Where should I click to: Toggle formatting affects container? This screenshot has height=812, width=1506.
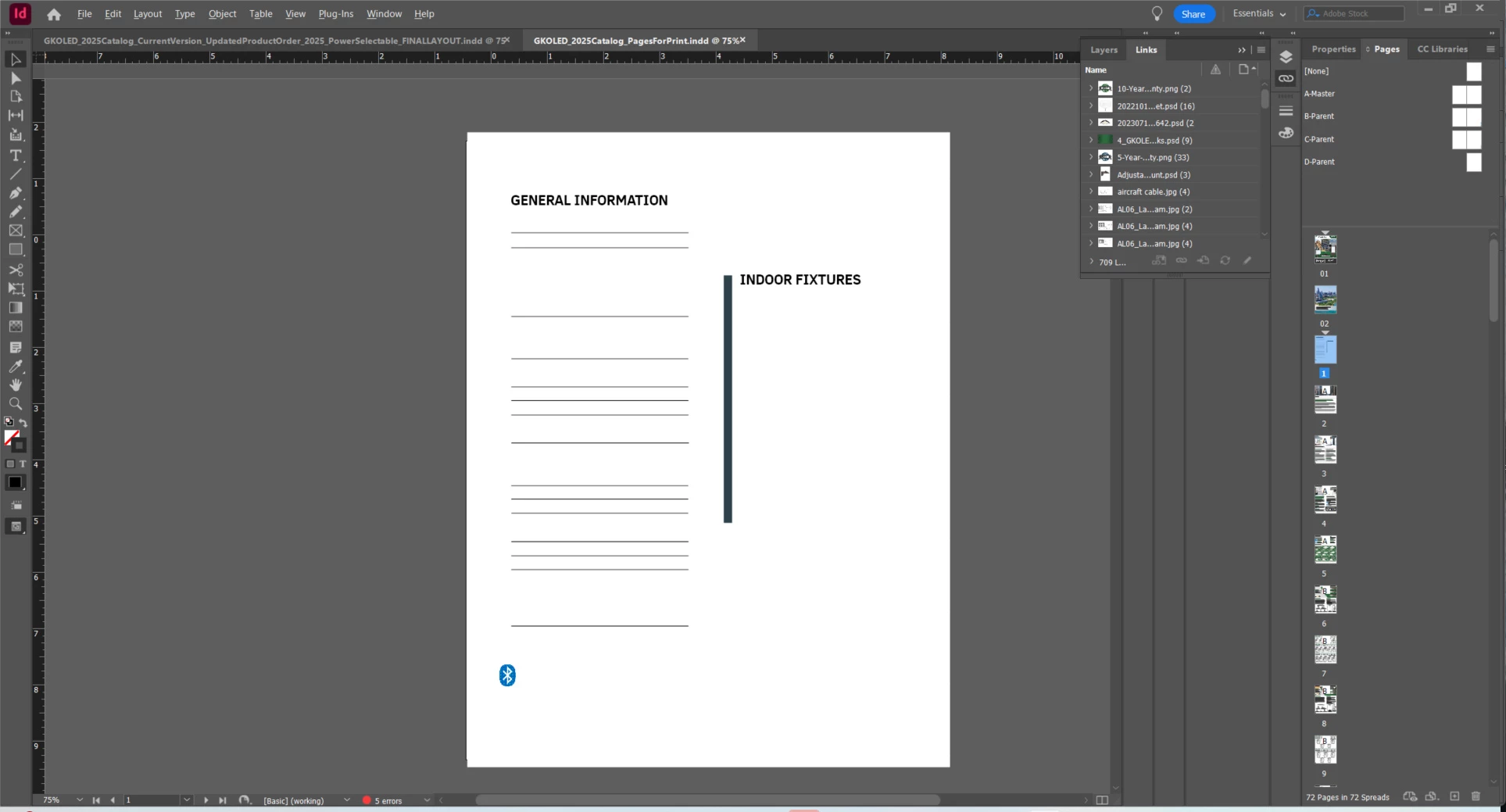click(x=10, y=464)
